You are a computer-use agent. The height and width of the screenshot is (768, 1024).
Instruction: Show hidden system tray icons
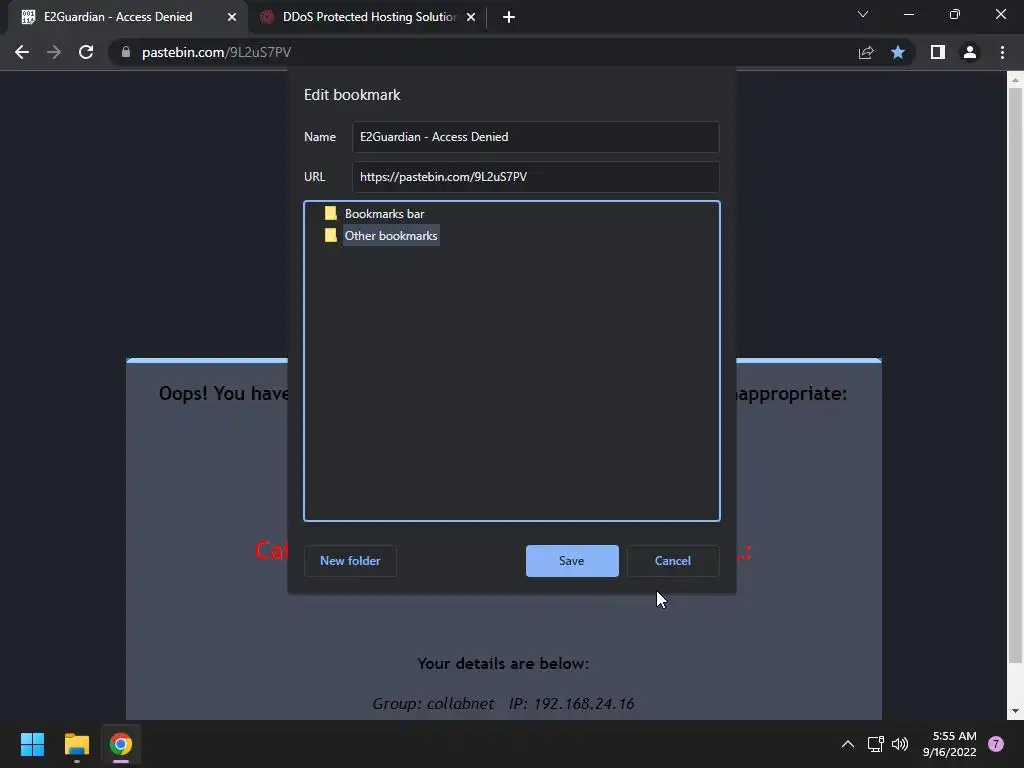(848, 744)
